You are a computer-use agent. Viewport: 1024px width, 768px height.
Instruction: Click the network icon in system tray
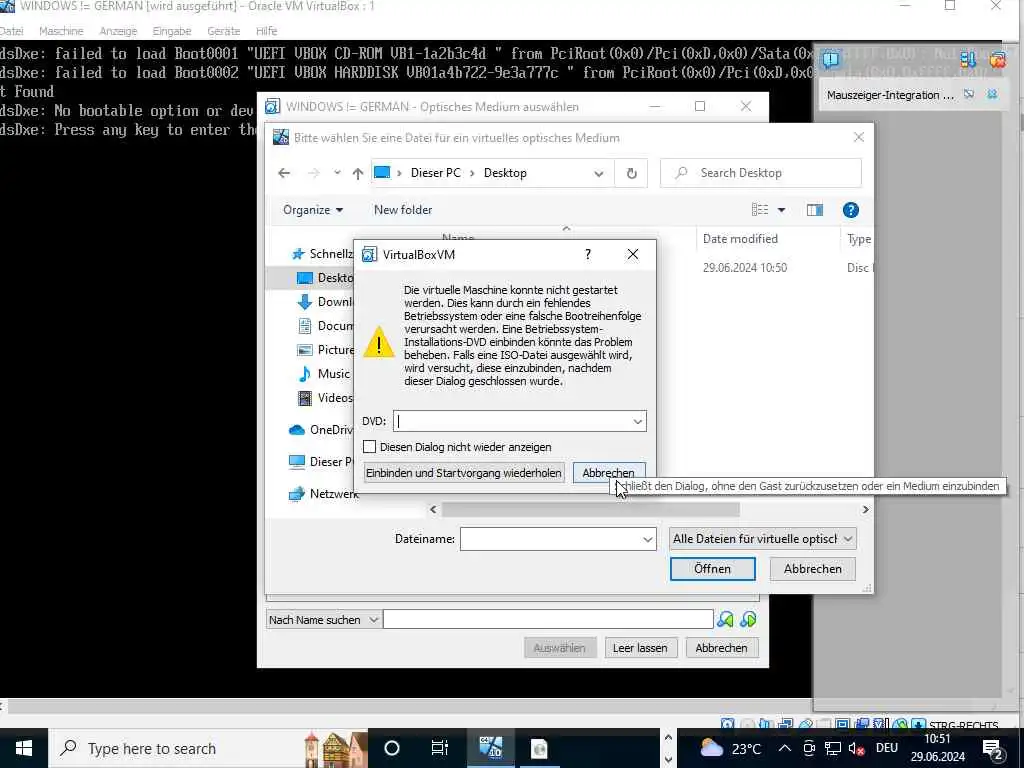pos(833,748)
